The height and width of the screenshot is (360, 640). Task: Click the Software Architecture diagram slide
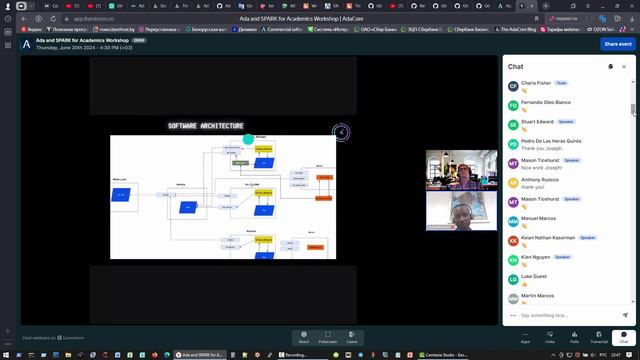pos(223,197)
